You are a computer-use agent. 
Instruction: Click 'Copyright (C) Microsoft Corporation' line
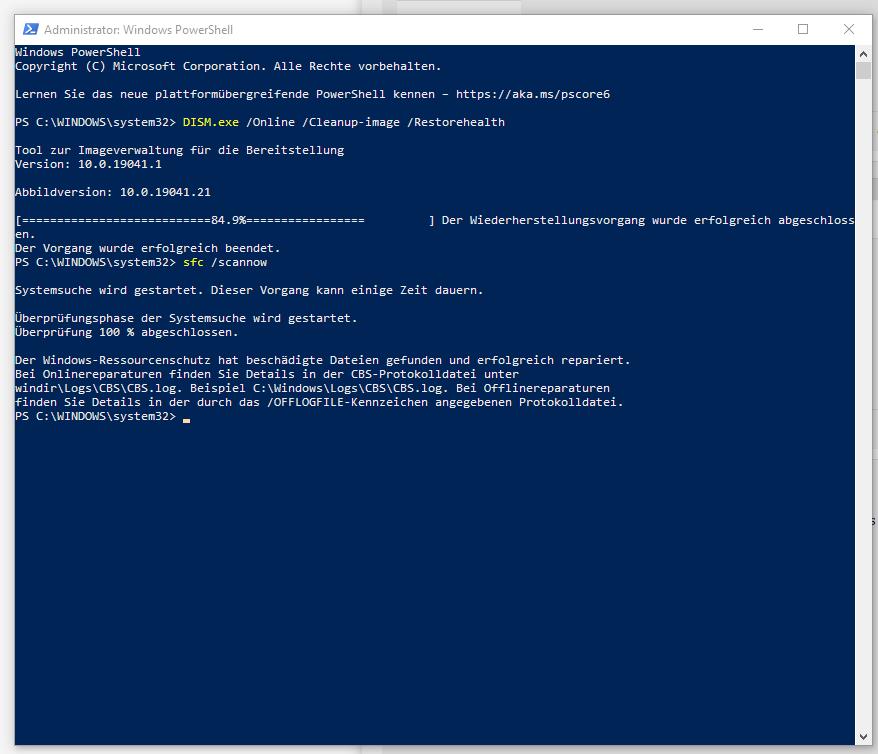click(228, 66)
